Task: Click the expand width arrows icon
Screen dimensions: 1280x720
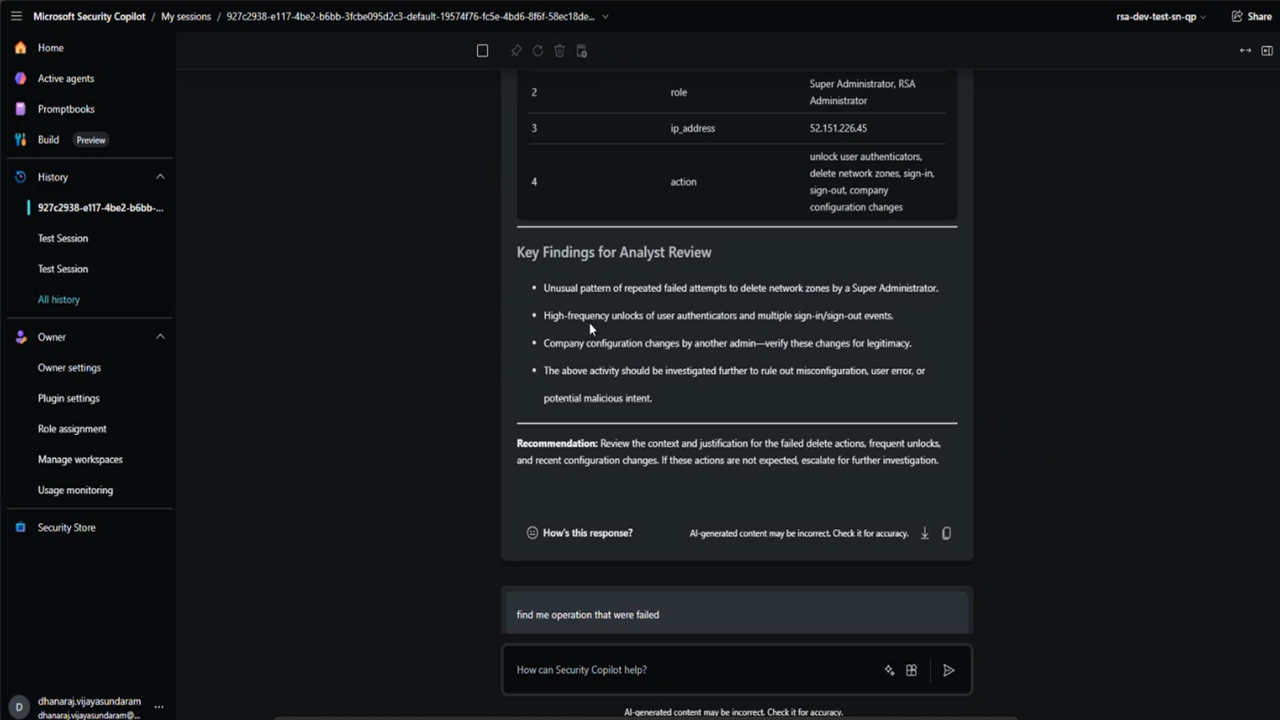Action: click(x=1245, y=51)
